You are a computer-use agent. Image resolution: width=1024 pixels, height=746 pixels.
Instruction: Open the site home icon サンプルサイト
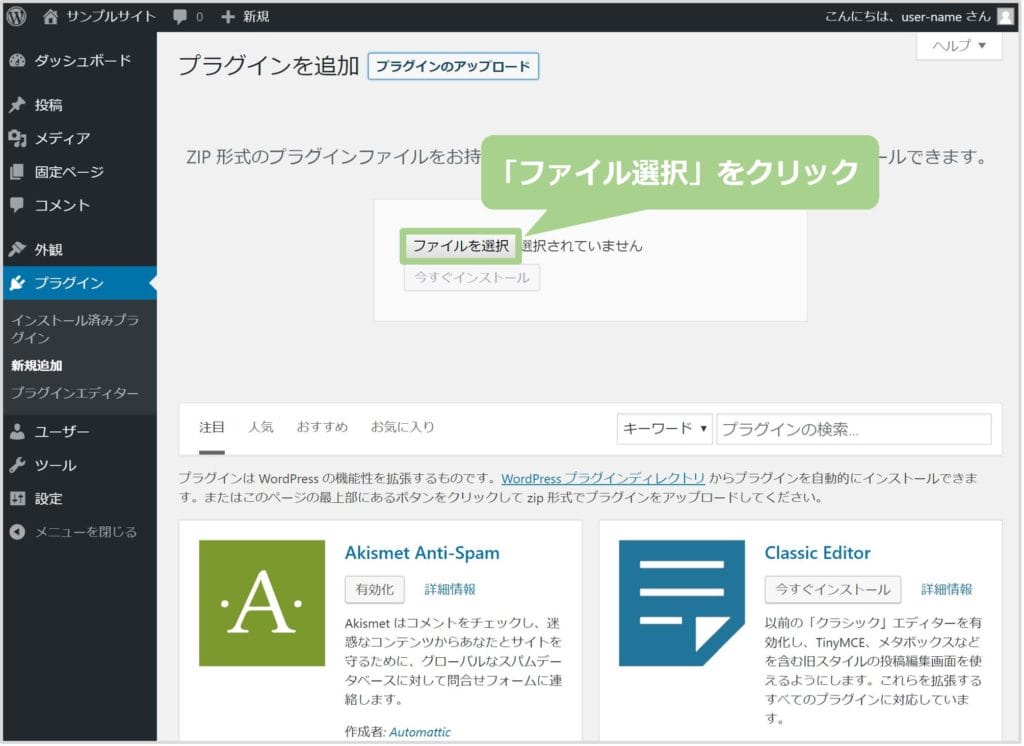pos(52,16)
